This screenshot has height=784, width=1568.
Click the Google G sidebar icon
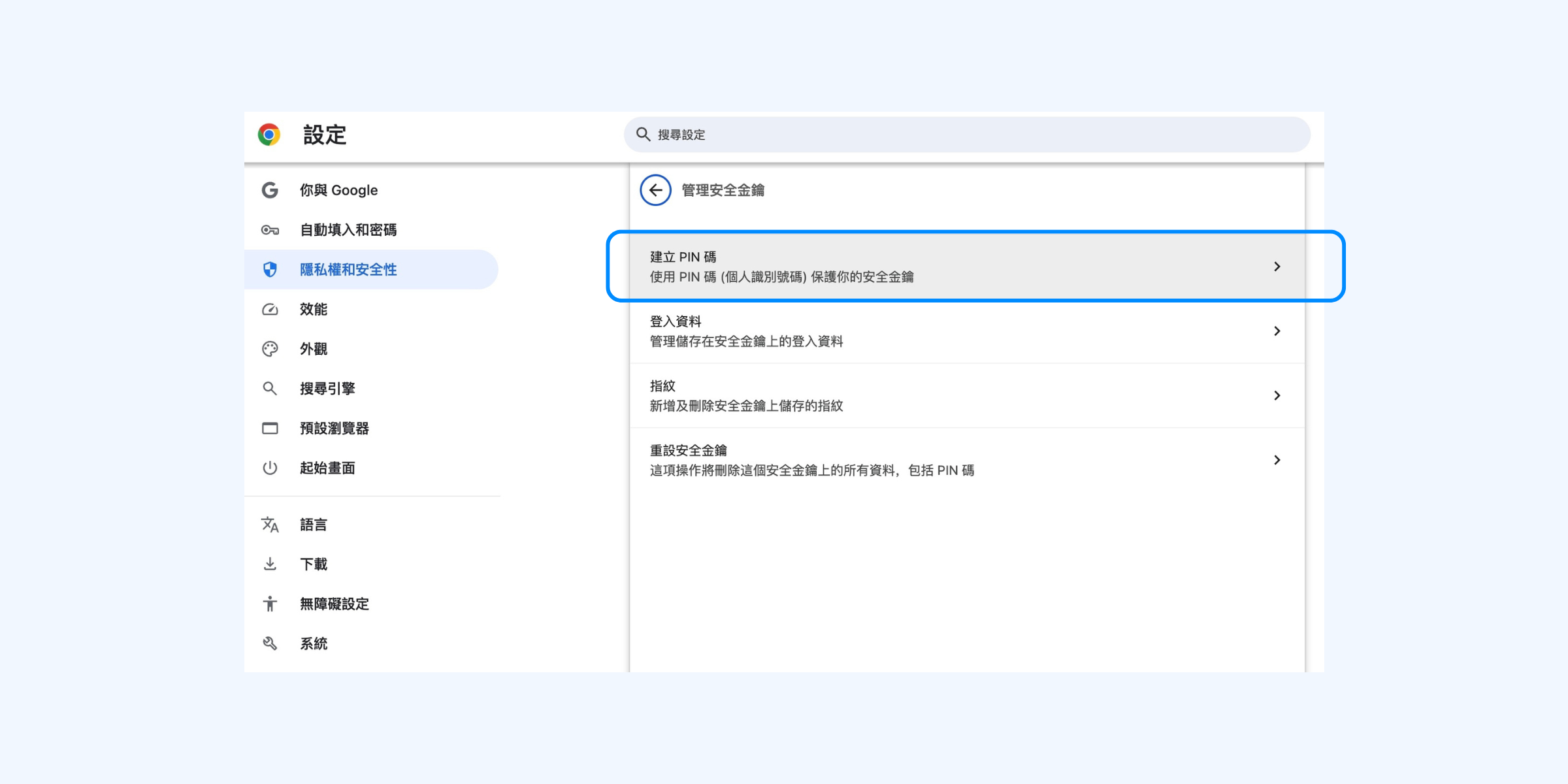(x=270, y=190)
